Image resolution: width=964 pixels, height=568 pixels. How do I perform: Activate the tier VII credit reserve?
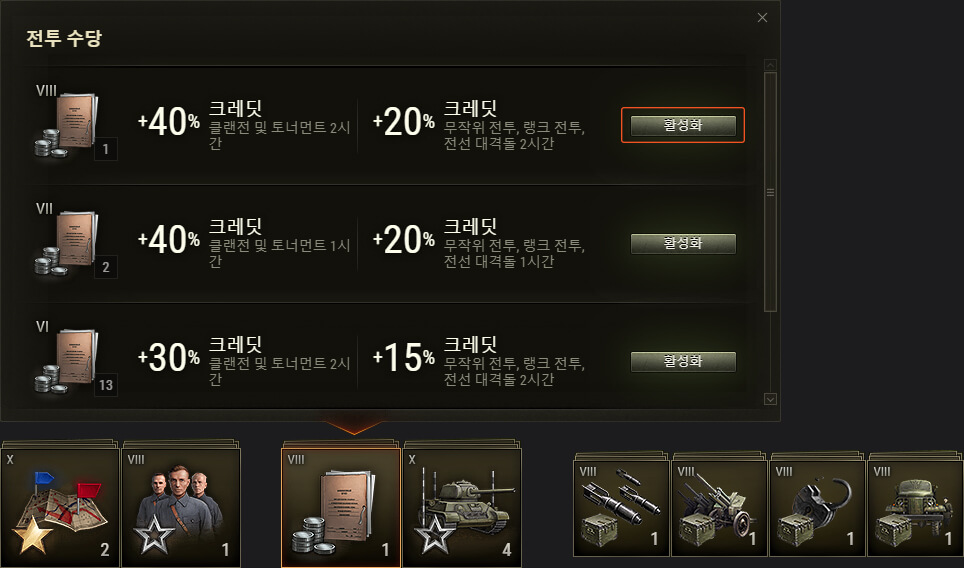[683, 243]
